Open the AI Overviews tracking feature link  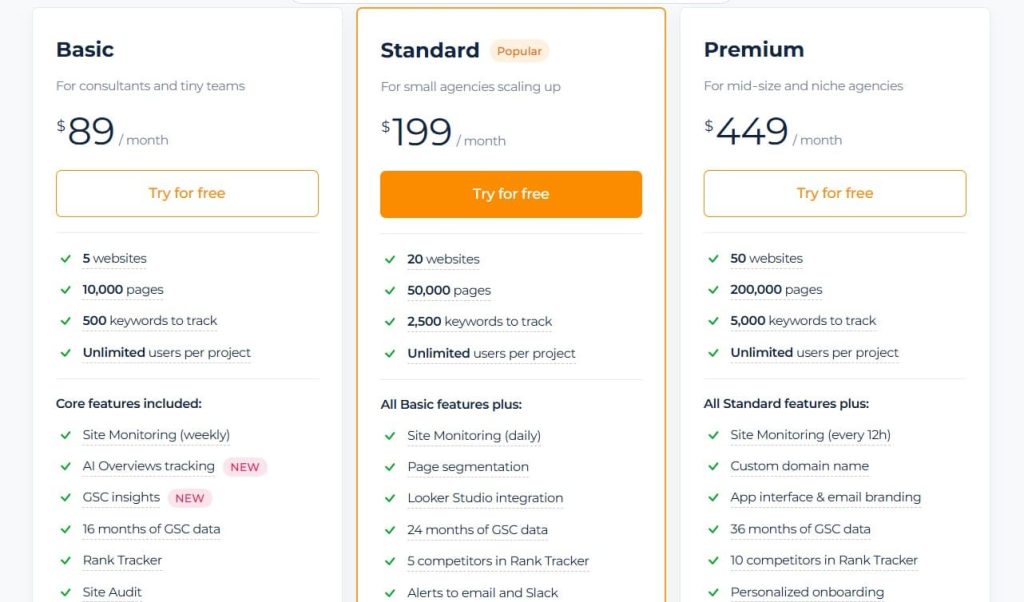(x=149, y=466)
